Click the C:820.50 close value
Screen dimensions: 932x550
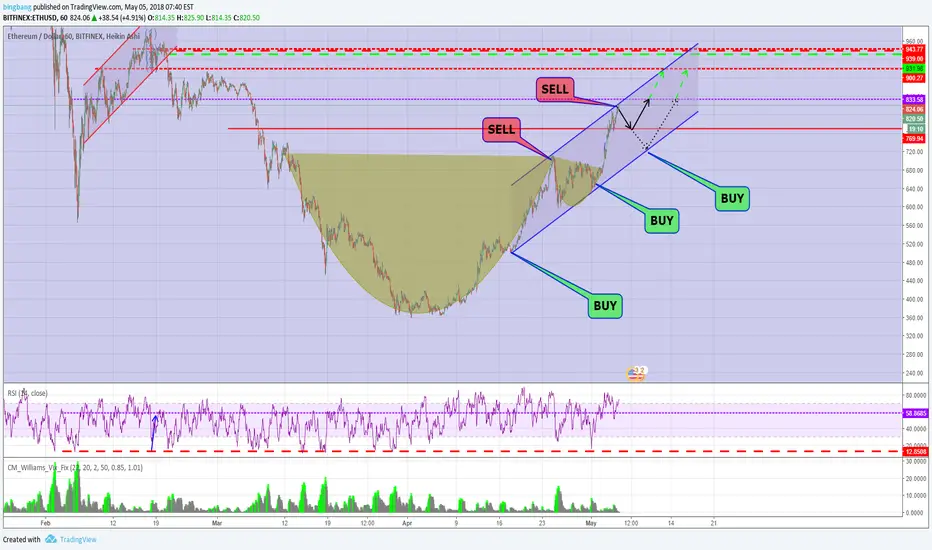247,18
